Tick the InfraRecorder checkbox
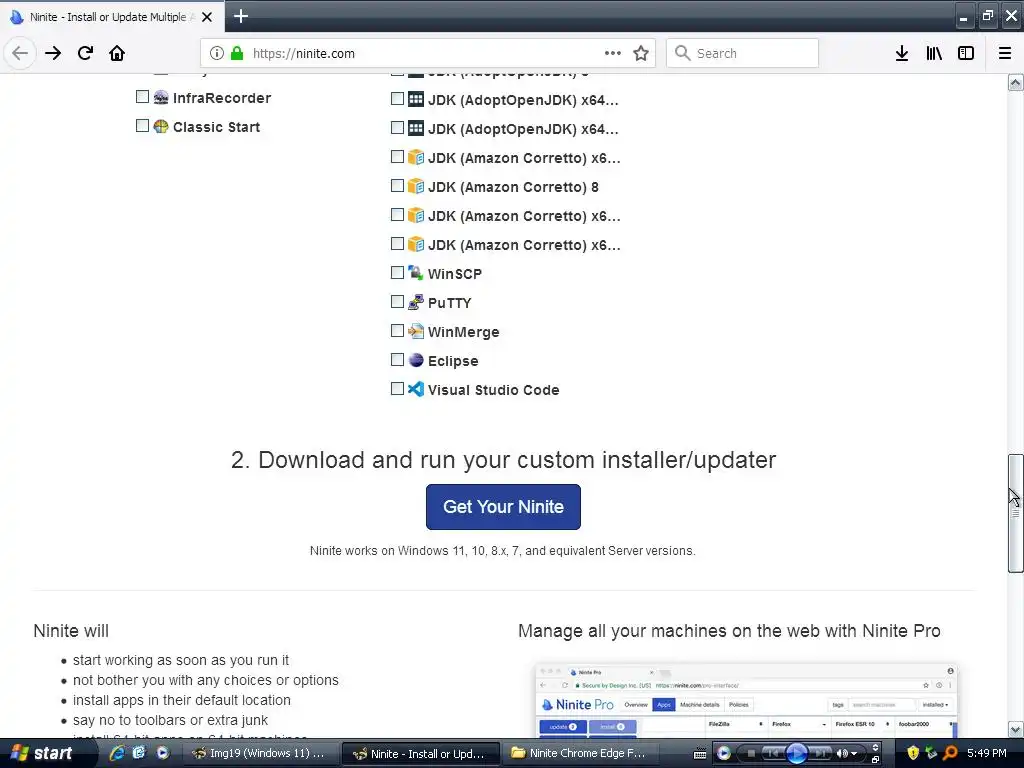The height and width of the screenshot is (768, 1024). click(x=142, y=97)
